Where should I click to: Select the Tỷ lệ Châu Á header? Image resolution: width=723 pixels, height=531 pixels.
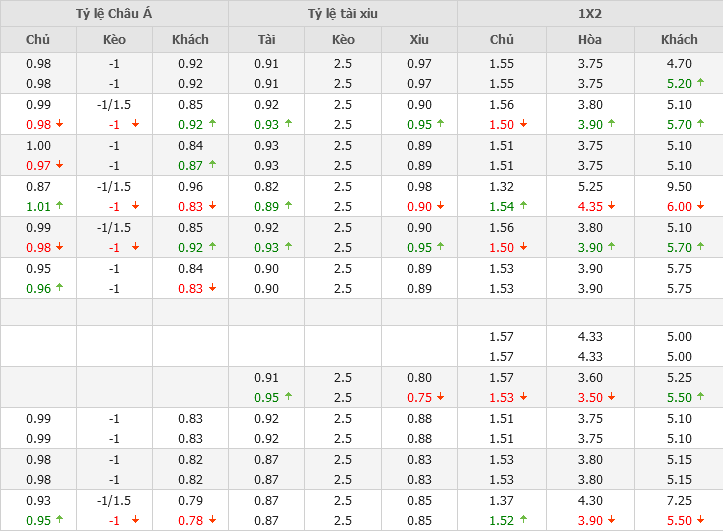(x=114, y=13)
